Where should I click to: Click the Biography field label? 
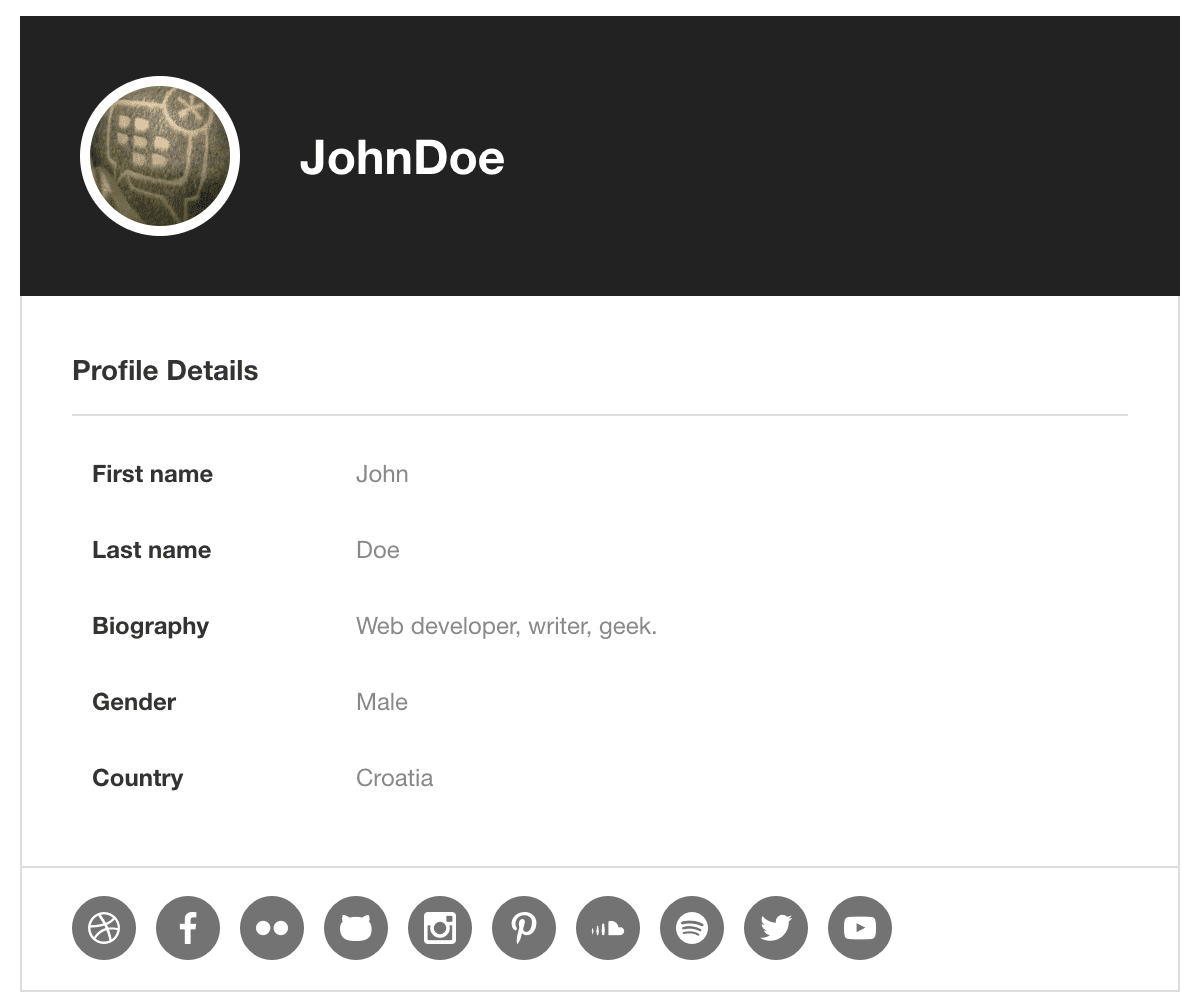point(150,626)
